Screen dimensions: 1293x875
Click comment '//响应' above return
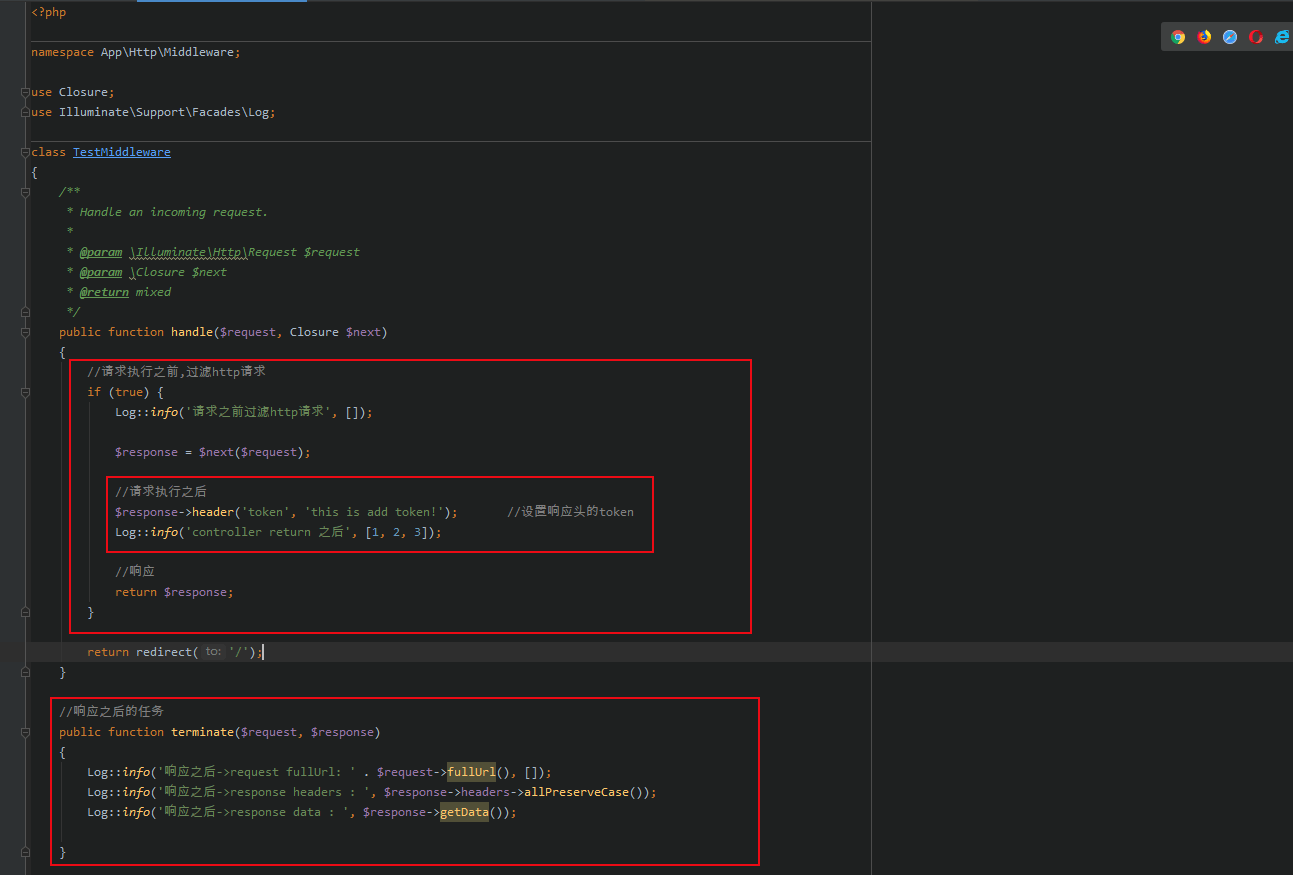point(135,572)
